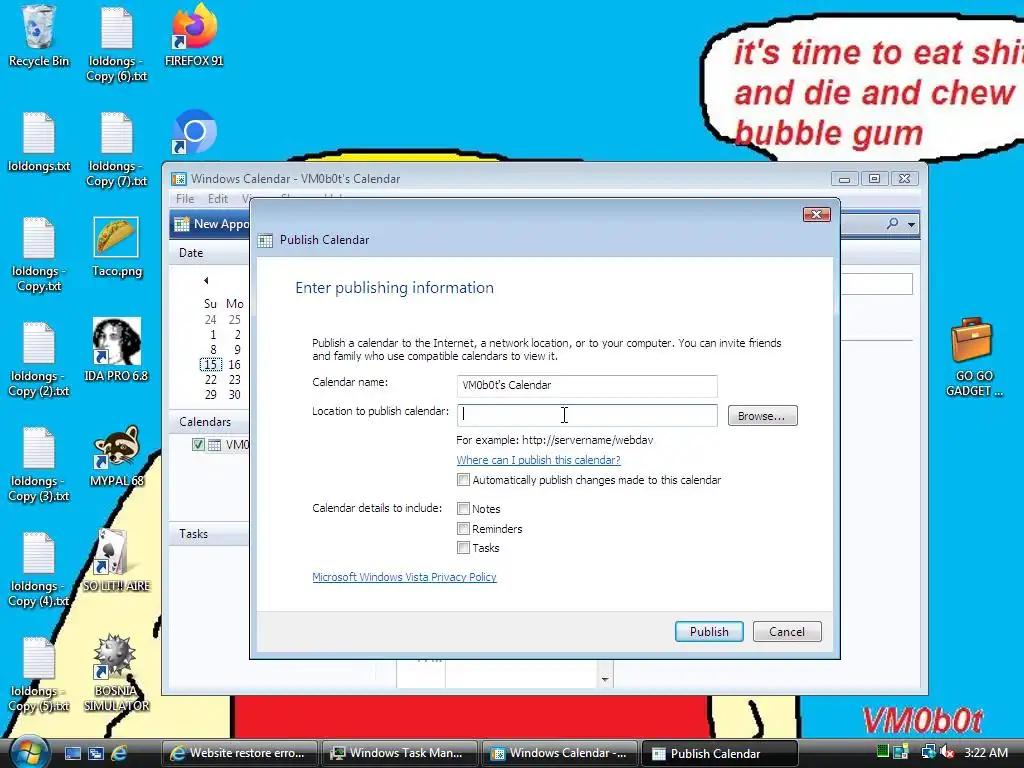The image size is (1024, 768).
Task: Select the Chromium browser shortcut icon
Action: [194, 132]
